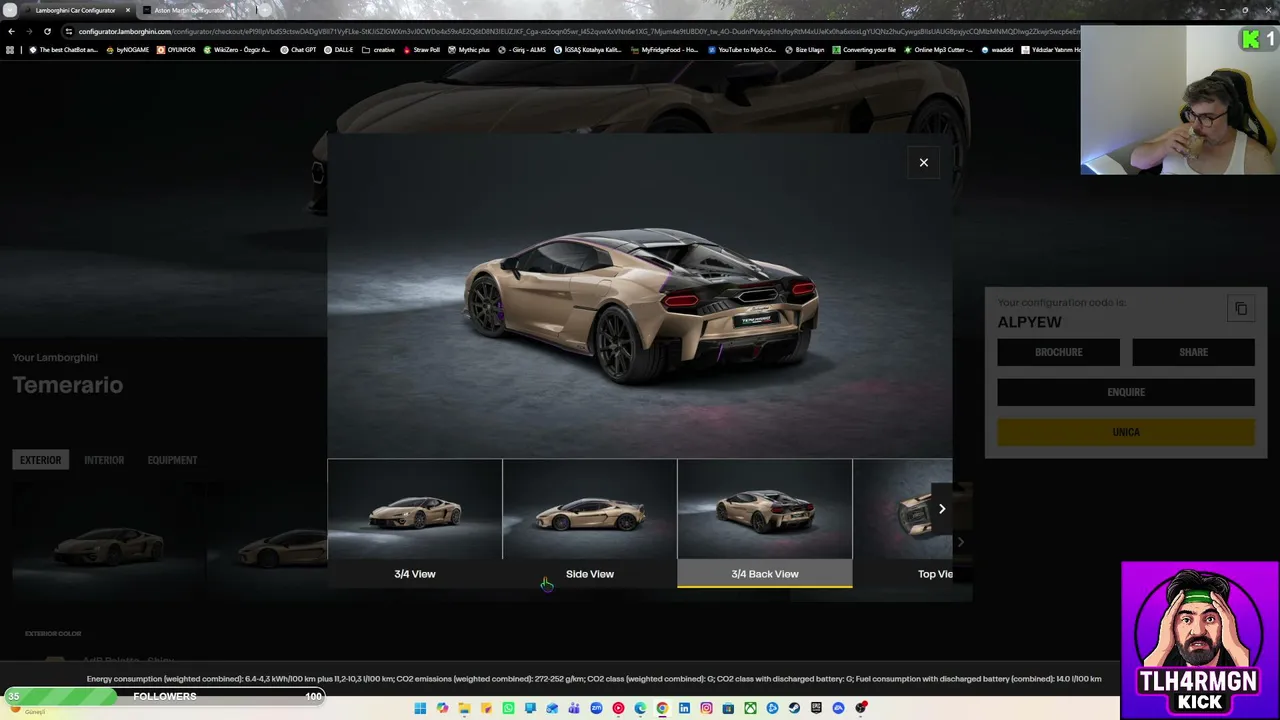Open the Chat GPT bookmark
Screen dimensions: 1280x720
pos(298,50)
